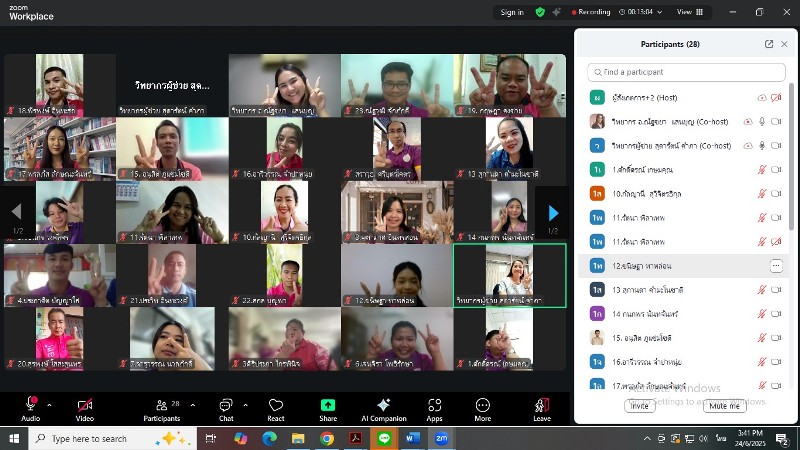
Task: Go to previous gallery page arrow
Action: click(x=17, y=211)
